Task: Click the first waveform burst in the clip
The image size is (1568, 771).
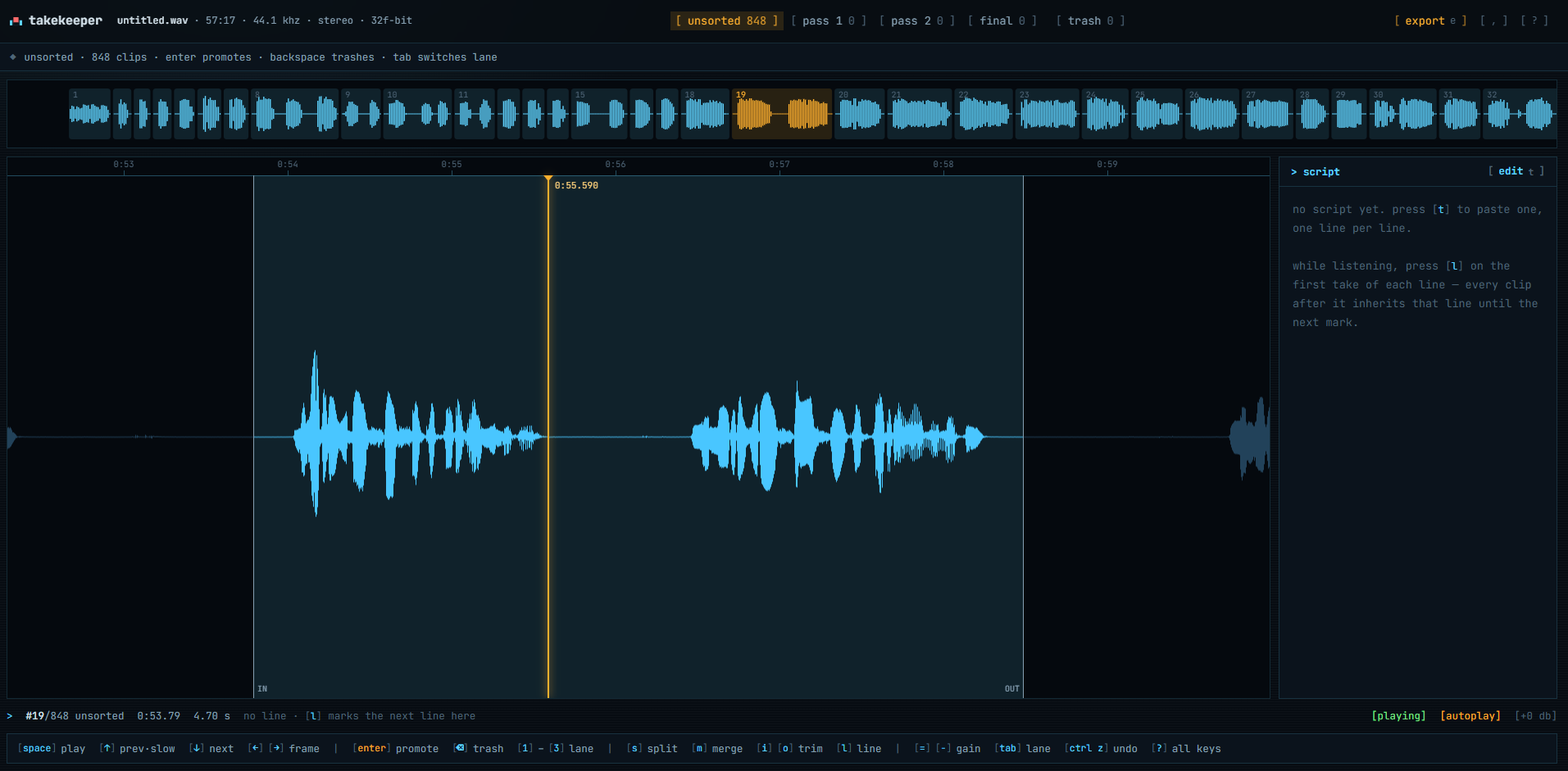Action: pyautogui.click(x=419, y=435)
